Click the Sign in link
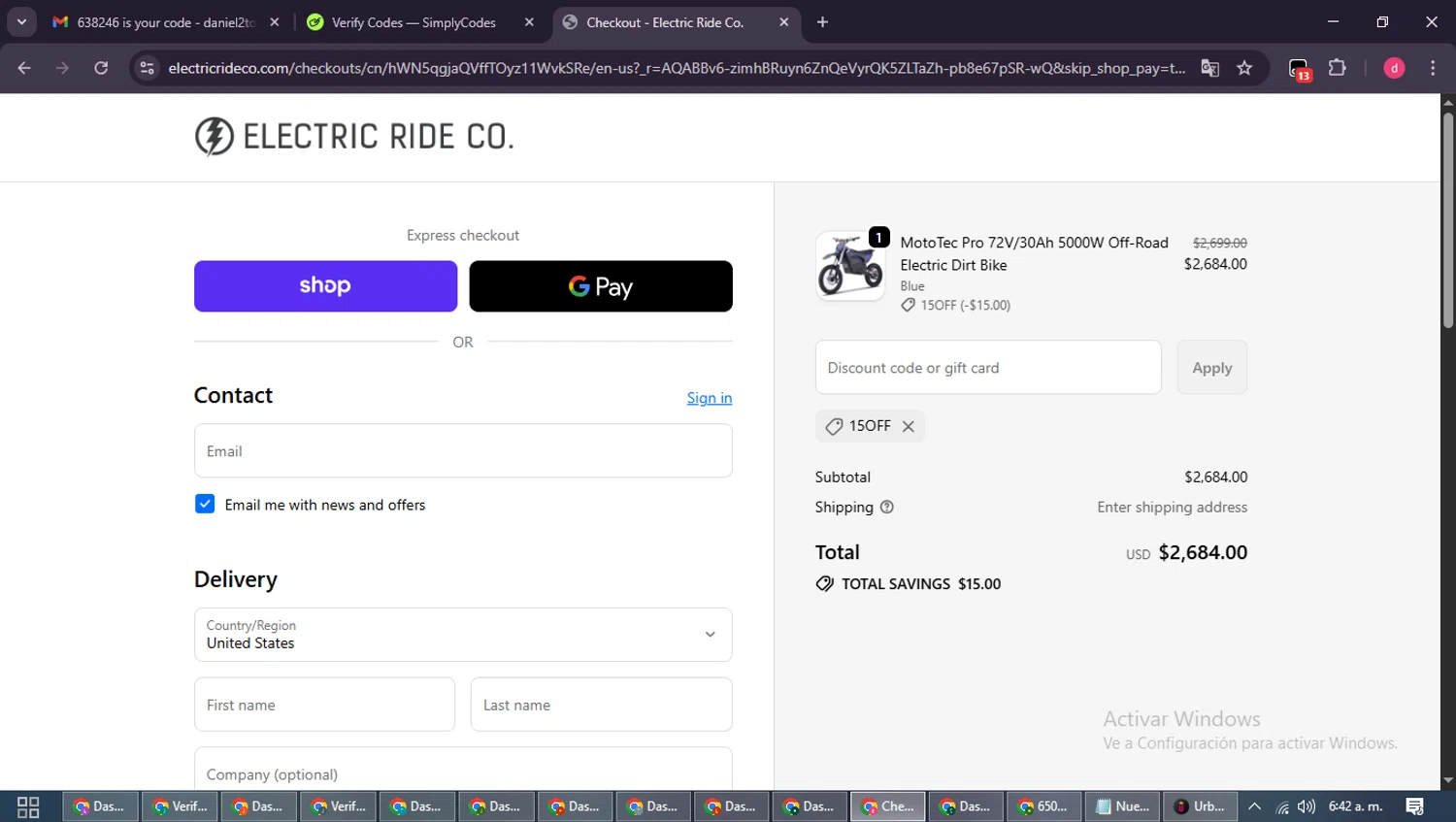The height and width of the screenshot is (822, 1456). 710,398
